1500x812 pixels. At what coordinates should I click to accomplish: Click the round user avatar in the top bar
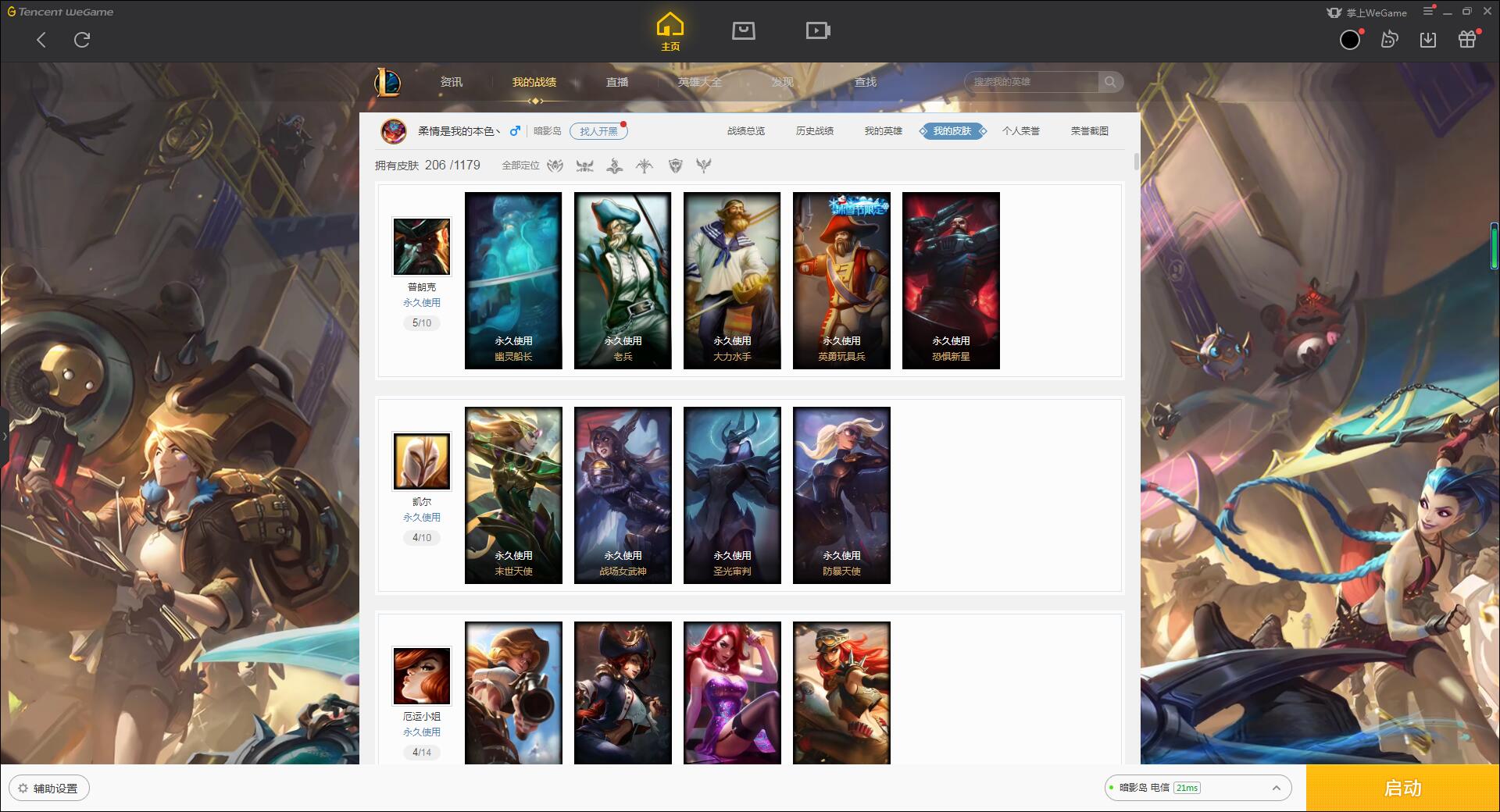(1350, 40)
